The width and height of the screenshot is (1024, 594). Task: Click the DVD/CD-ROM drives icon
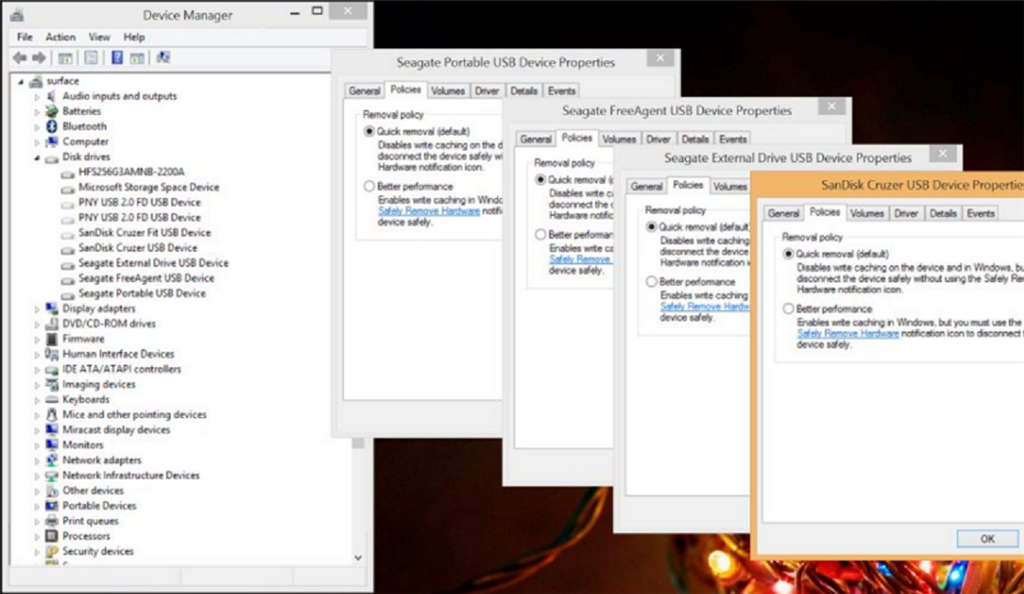click(52, 324)
